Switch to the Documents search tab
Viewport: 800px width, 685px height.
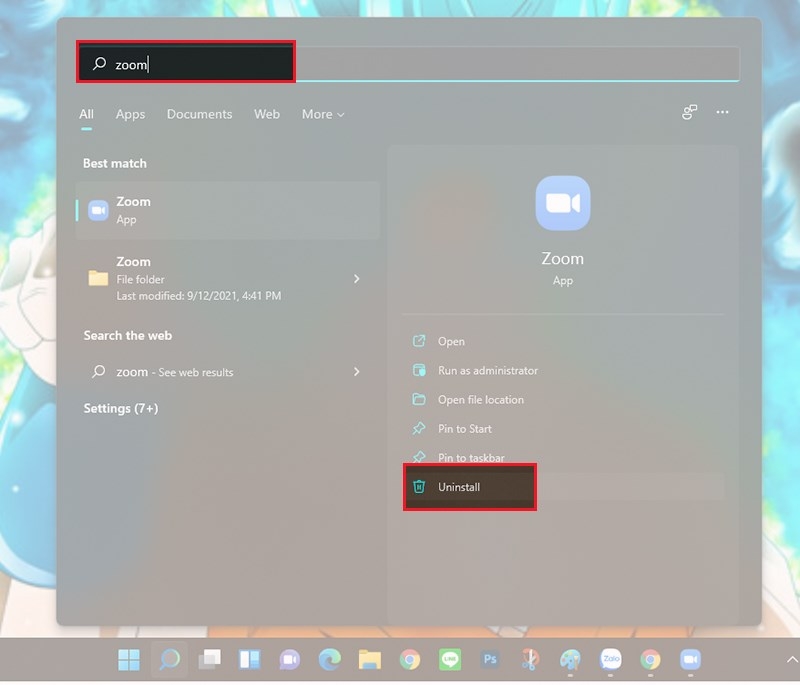[199, 114]
